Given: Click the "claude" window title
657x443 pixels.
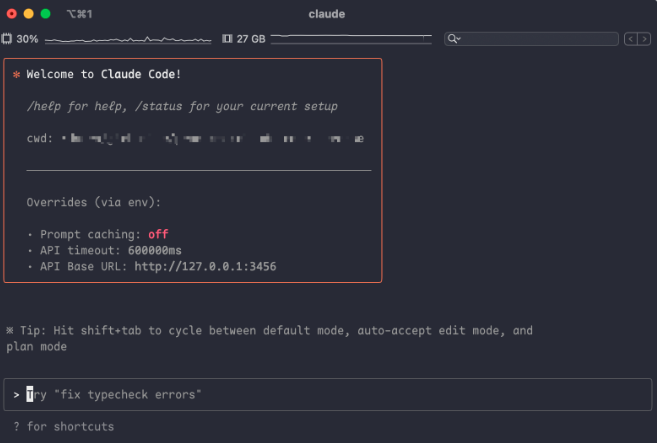Looking at the screenshot, I should click(x=328, y=13).
